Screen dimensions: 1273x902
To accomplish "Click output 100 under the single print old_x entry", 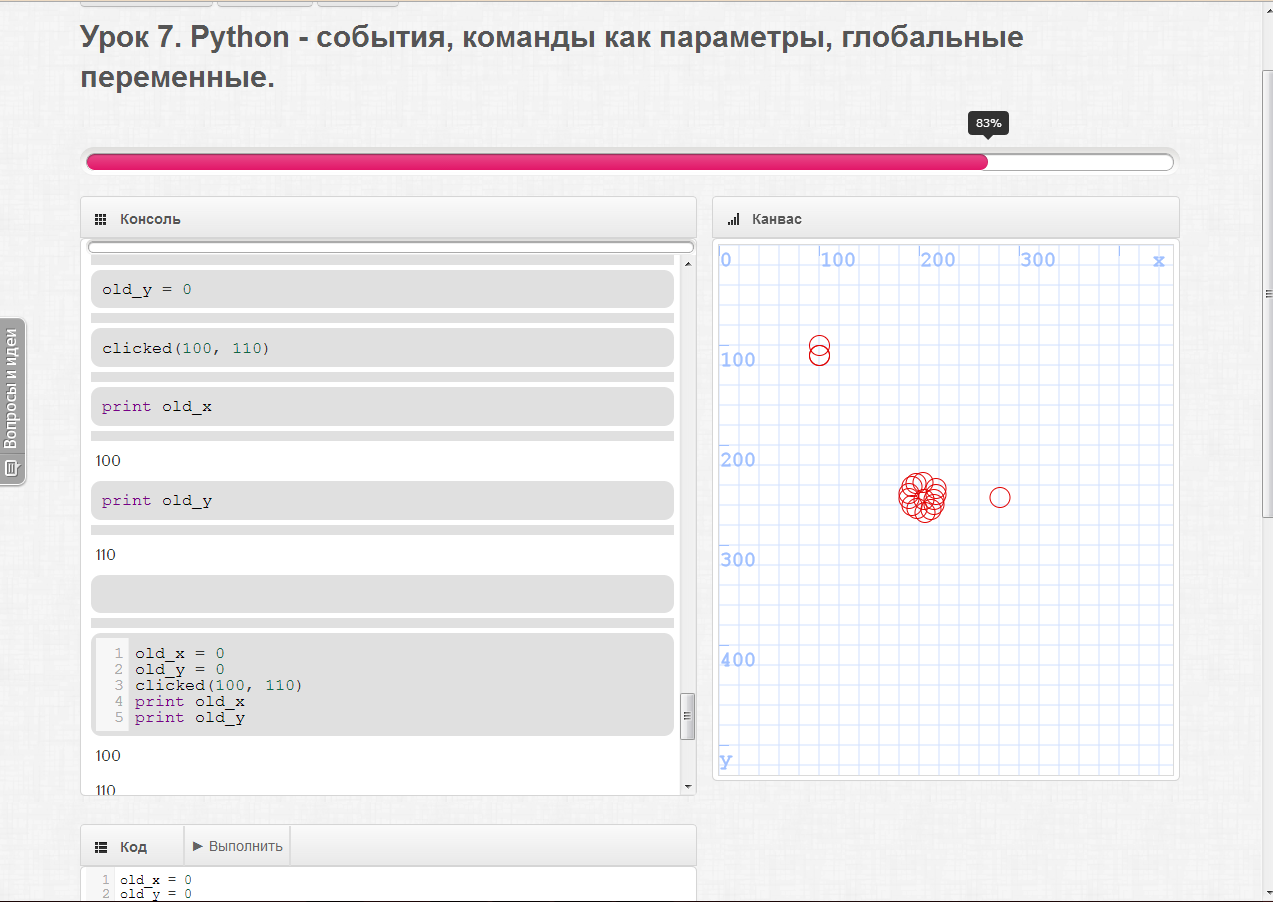I will [x=108, y=461].
